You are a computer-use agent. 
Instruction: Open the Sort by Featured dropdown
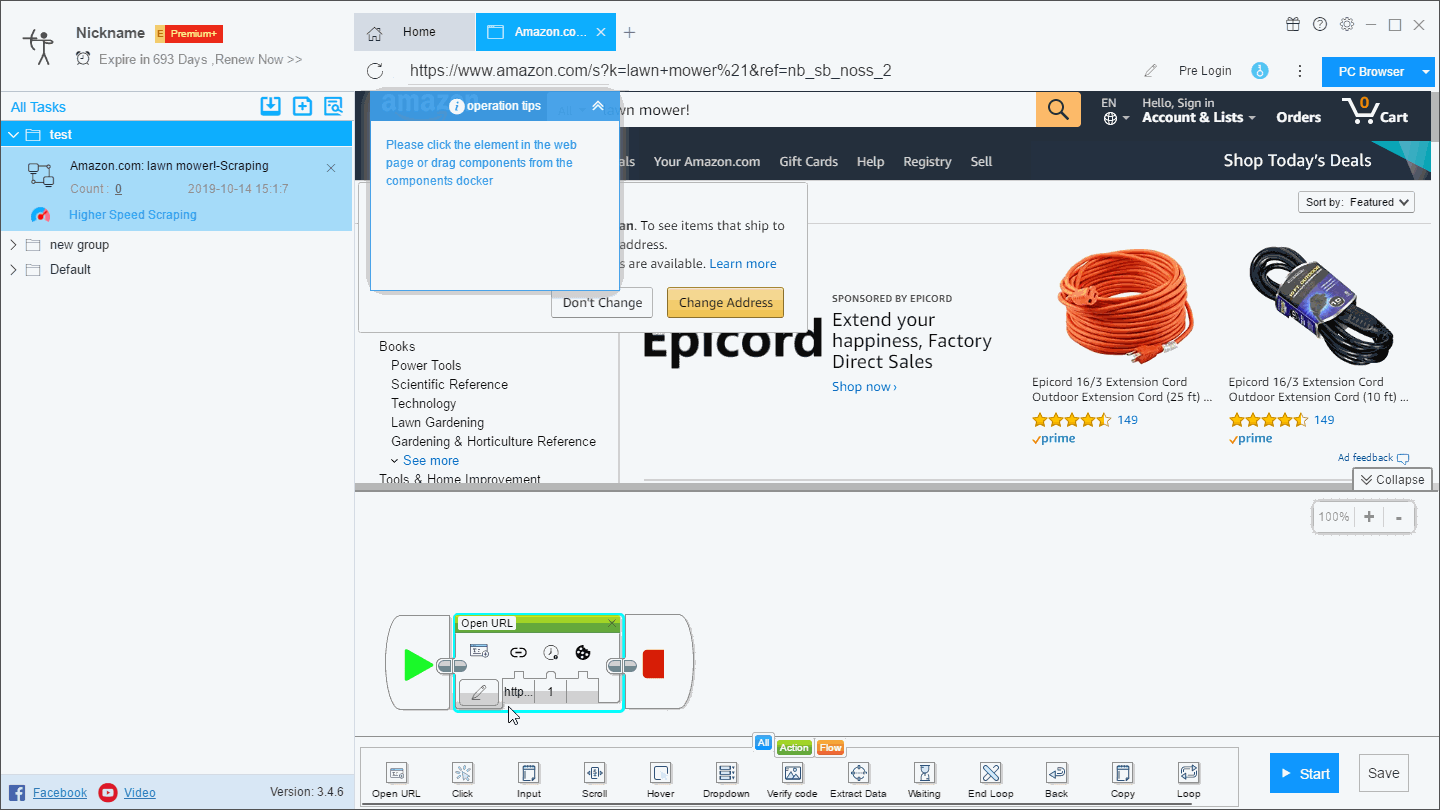tap(1357, 202)
